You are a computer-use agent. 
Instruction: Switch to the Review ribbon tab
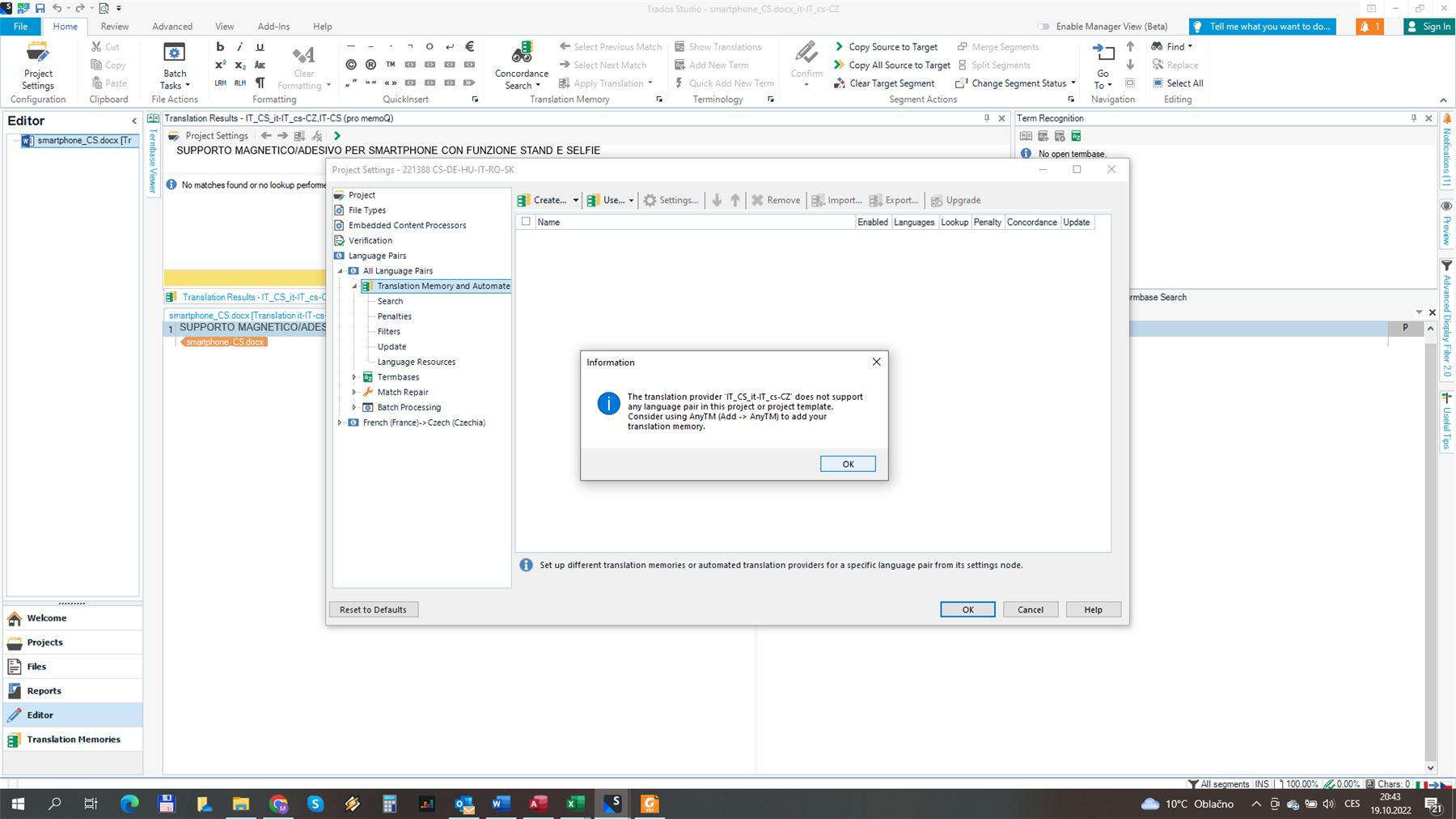click(x=114, y=27)
